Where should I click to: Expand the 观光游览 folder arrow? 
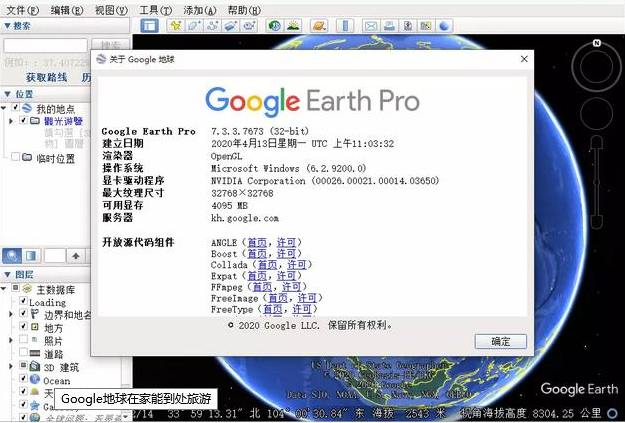tap(11, 120)
